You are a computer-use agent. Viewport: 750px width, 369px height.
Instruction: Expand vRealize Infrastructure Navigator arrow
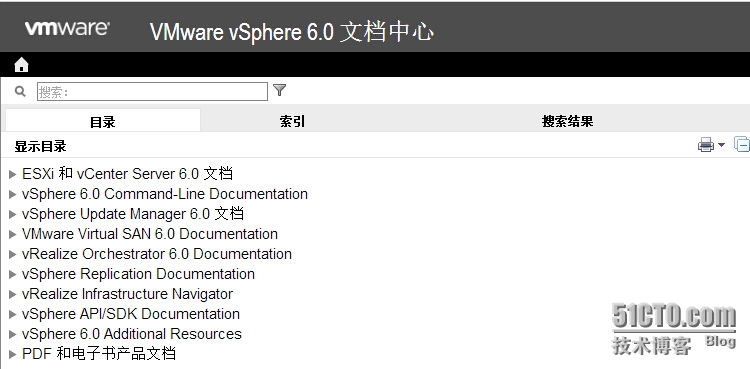pos(13,294)
